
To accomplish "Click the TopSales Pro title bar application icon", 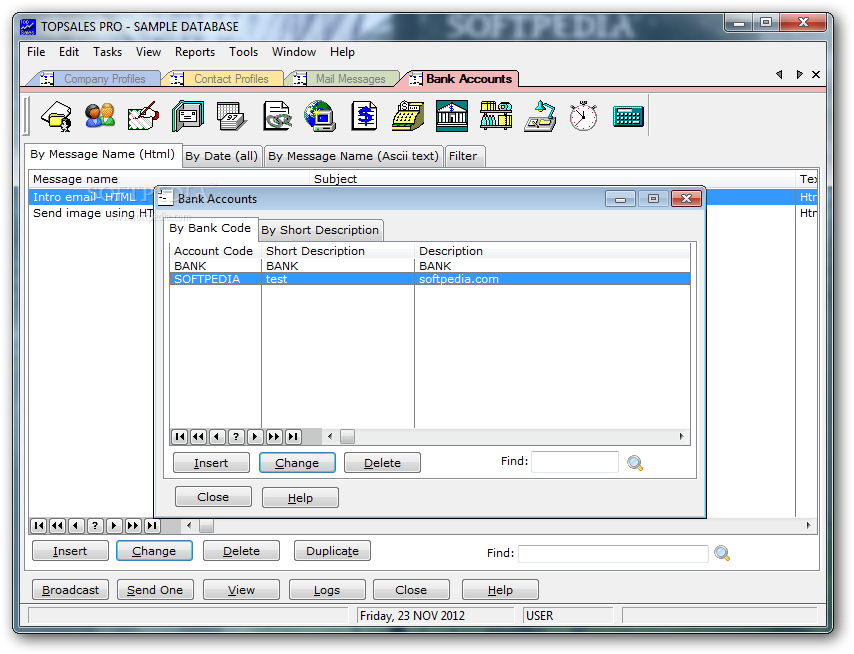I will click(x=28, y=26).
